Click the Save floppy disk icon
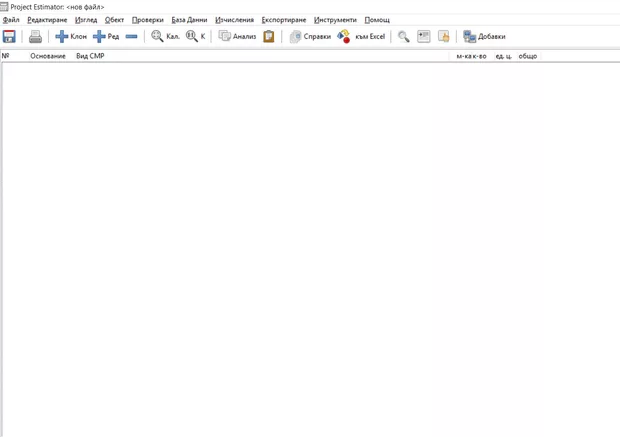The image size is (620, 437). [9, 36]
